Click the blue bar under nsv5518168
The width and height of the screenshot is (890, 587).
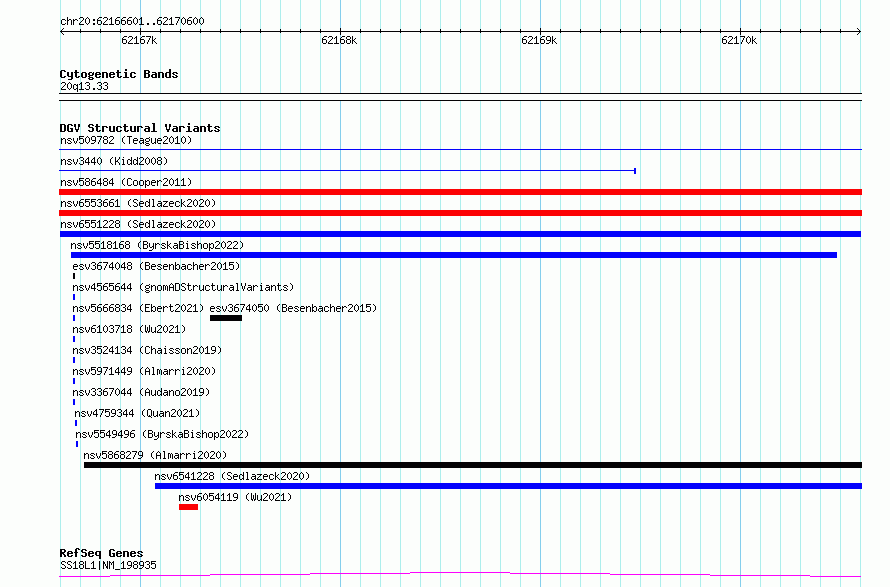coord(454,255)
